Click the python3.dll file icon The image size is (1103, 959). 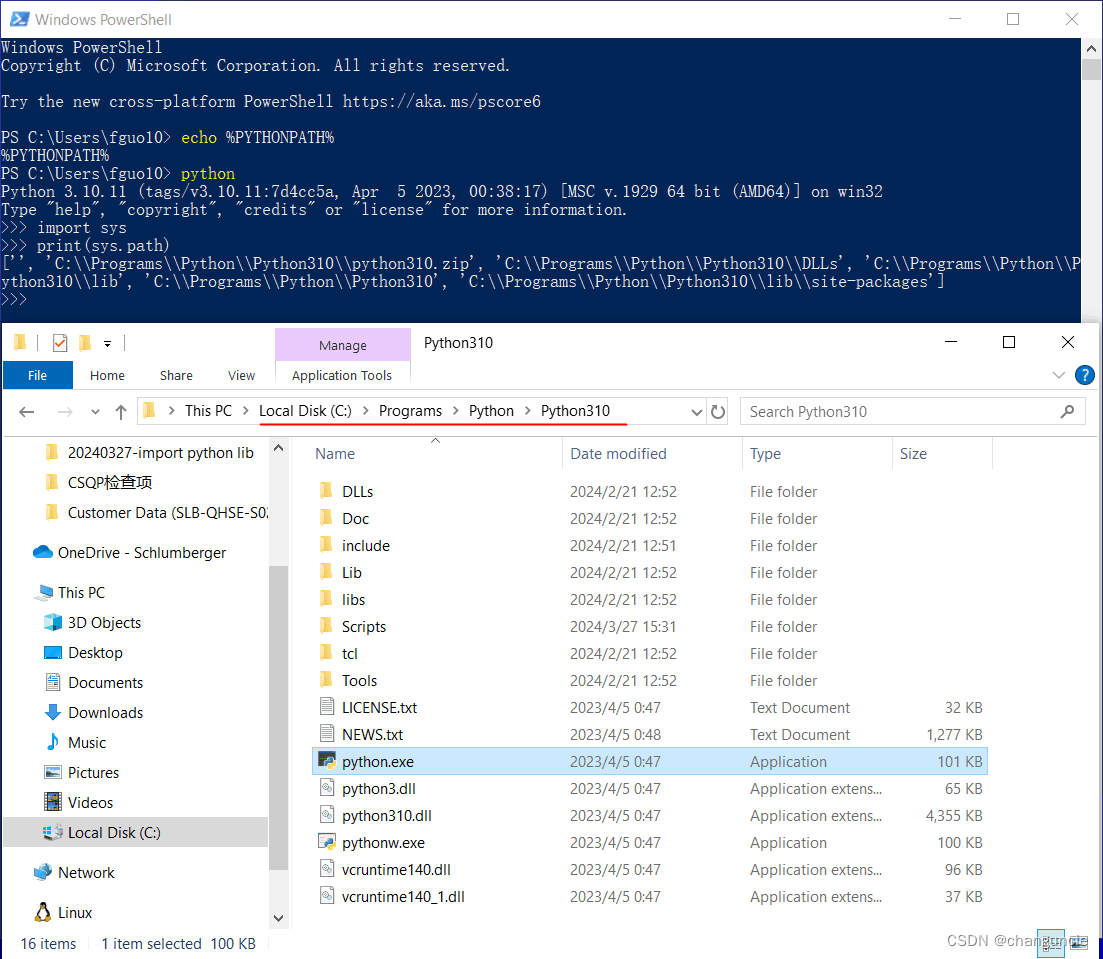pyautogui.click(x=326, y=787)
